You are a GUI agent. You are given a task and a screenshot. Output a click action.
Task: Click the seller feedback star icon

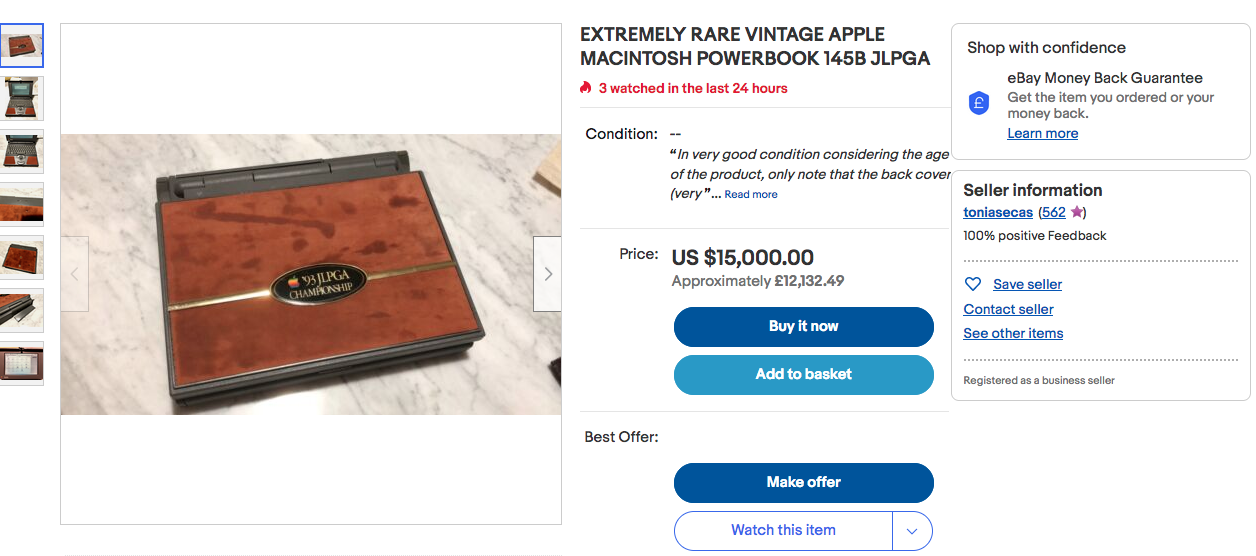[x=1076, y=212]
